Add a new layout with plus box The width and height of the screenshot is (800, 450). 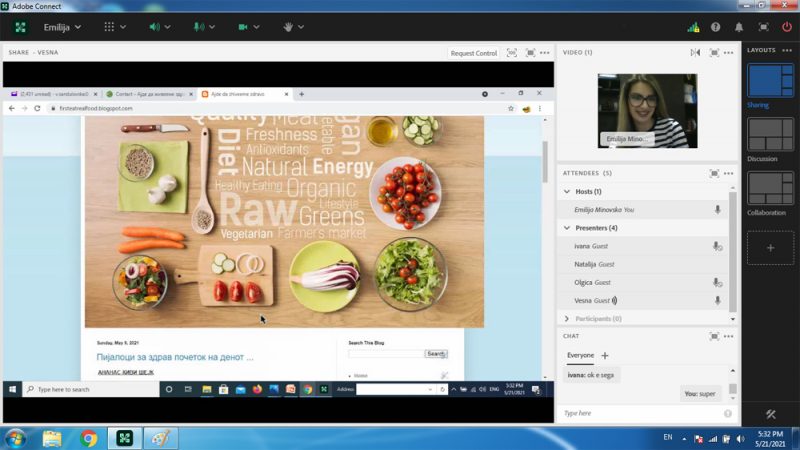(x=770, y=248)
